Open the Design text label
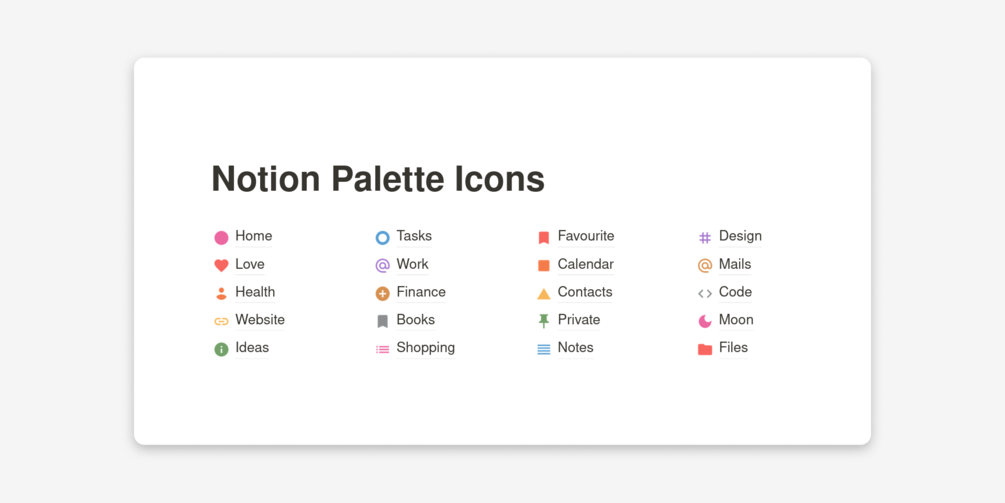 (x=740, y=236)
